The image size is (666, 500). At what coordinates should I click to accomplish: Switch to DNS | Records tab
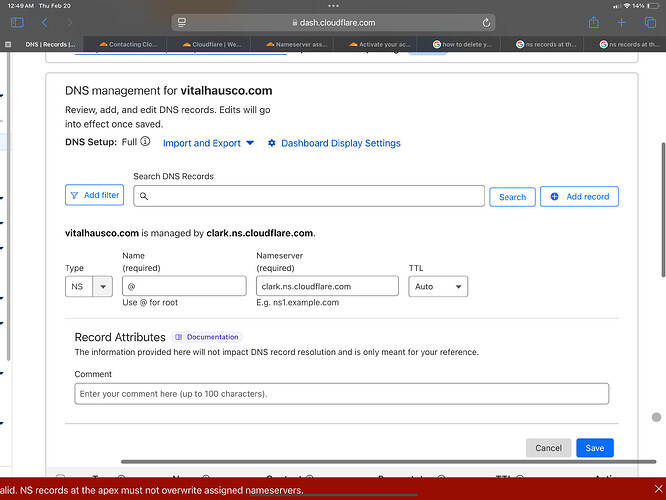point(50,44)
